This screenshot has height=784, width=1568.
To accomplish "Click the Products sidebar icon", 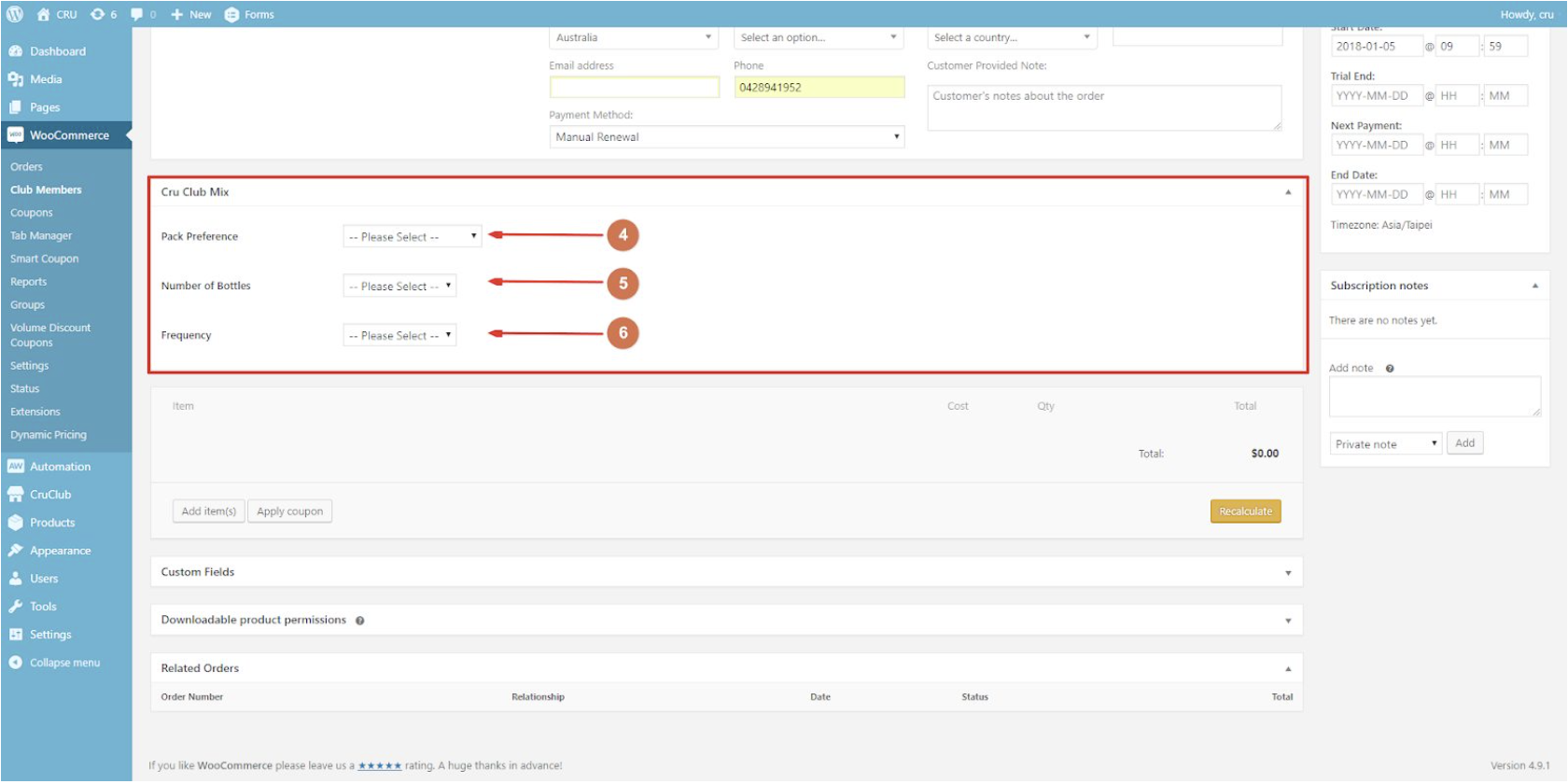I will (15, 523).
